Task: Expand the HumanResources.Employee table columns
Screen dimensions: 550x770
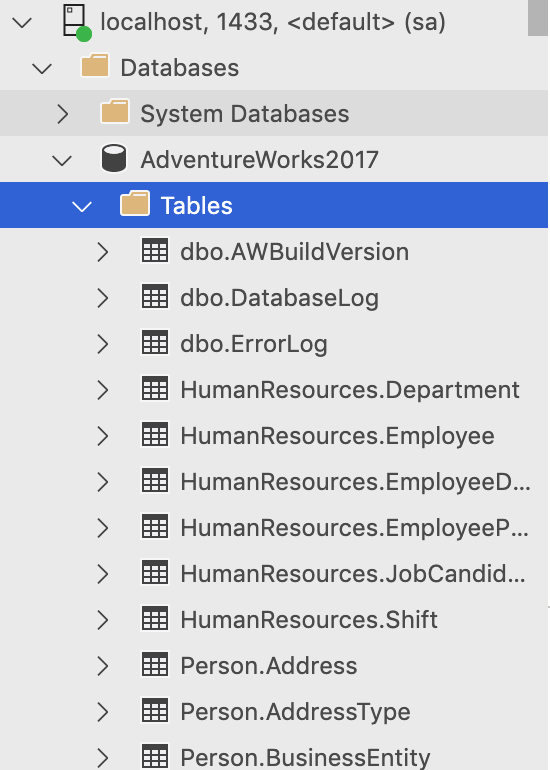Action: click(103, 436)
